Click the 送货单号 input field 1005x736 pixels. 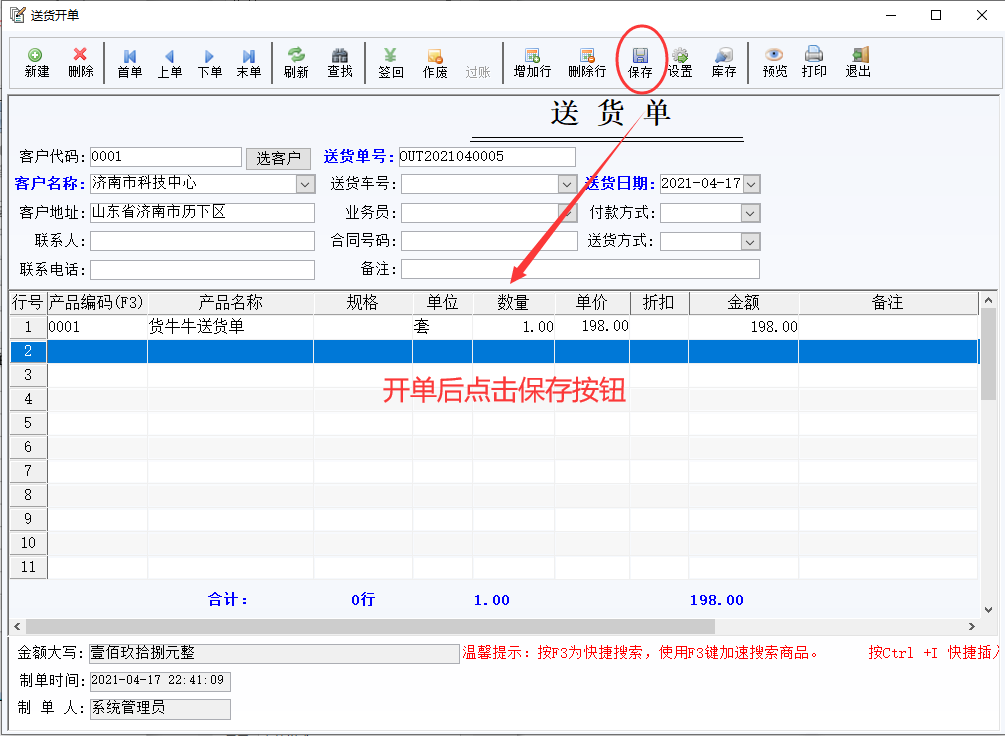[487, 157]
